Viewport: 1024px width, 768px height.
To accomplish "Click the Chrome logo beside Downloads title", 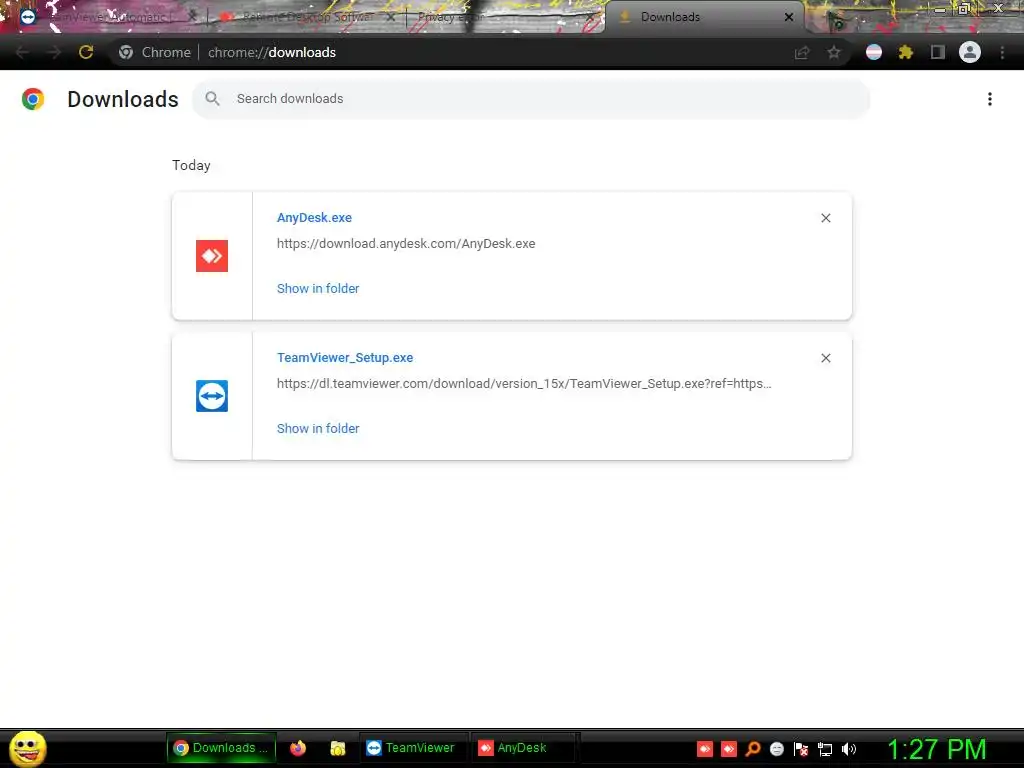I will (33, 99).
